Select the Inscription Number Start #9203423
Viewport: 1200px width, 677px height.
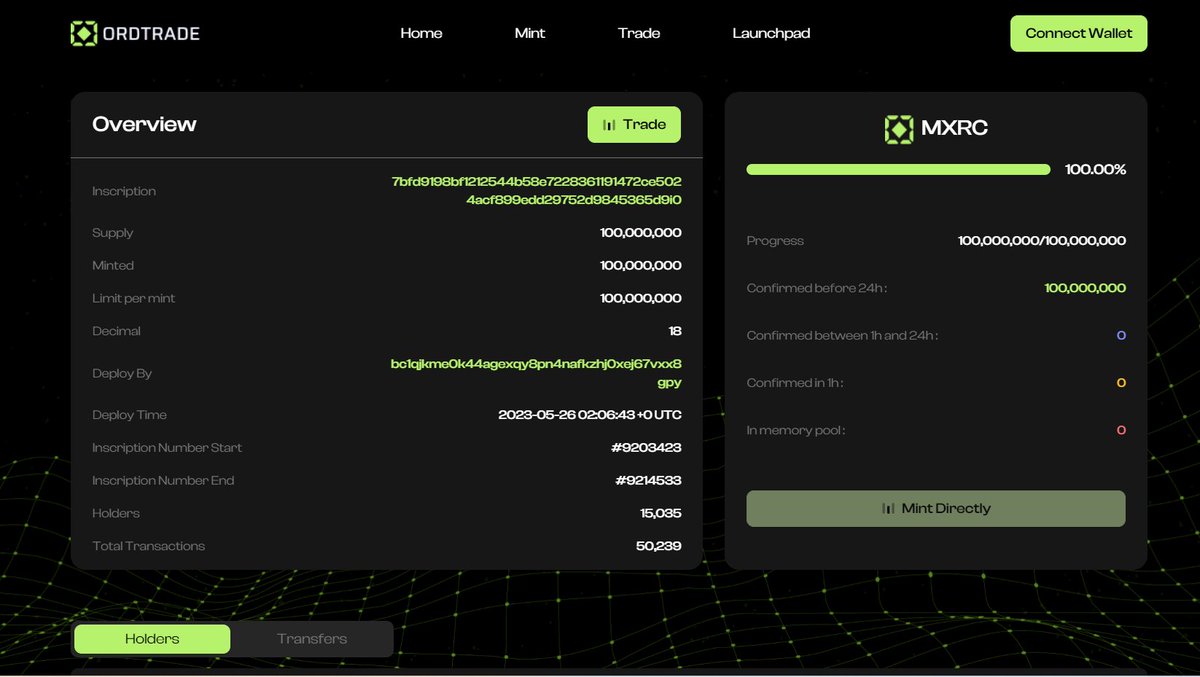[647, 448]
